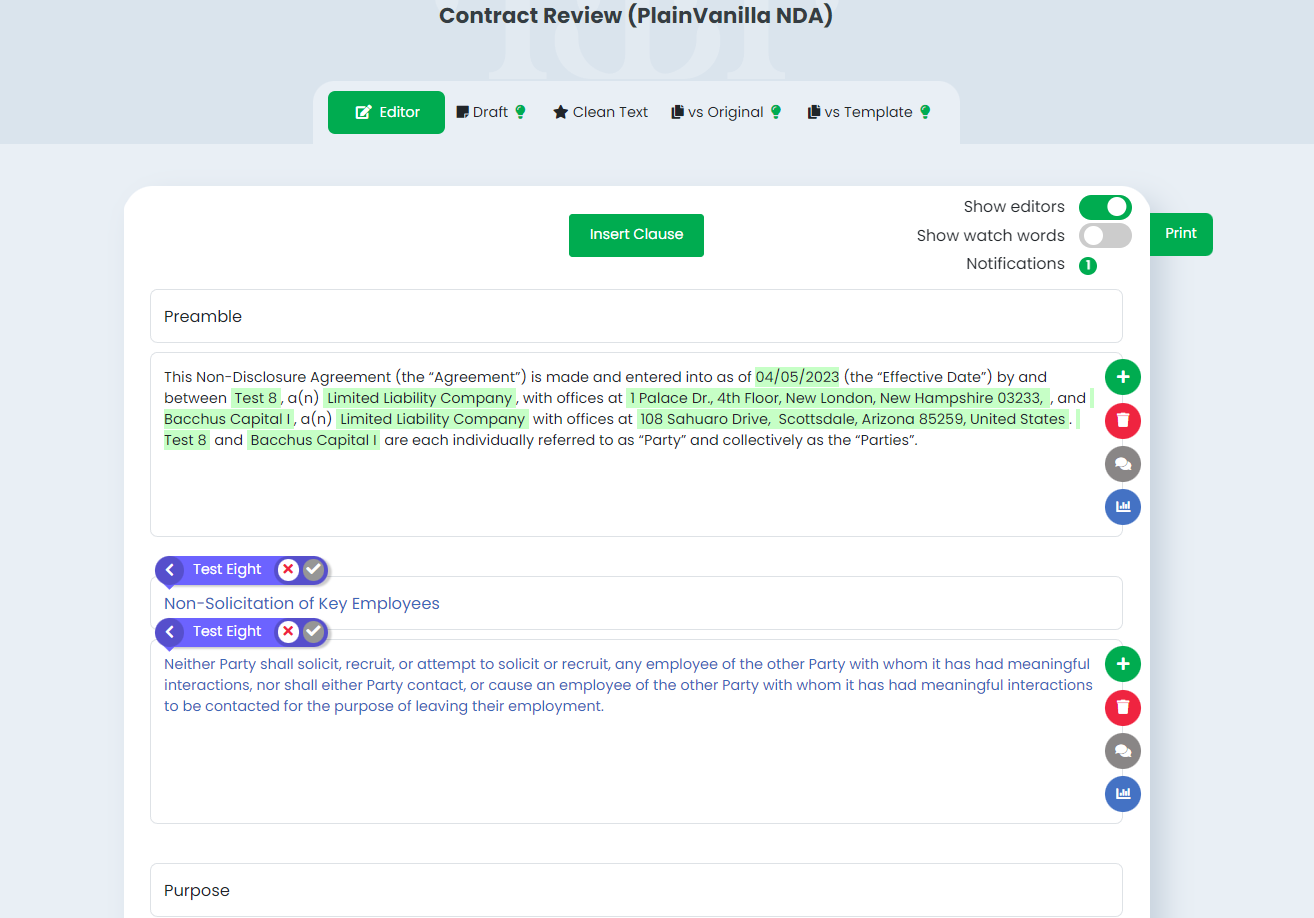This screenshot has width=1314, height=918.
Task: Click the Purpose title field
Action: [636, 890]
